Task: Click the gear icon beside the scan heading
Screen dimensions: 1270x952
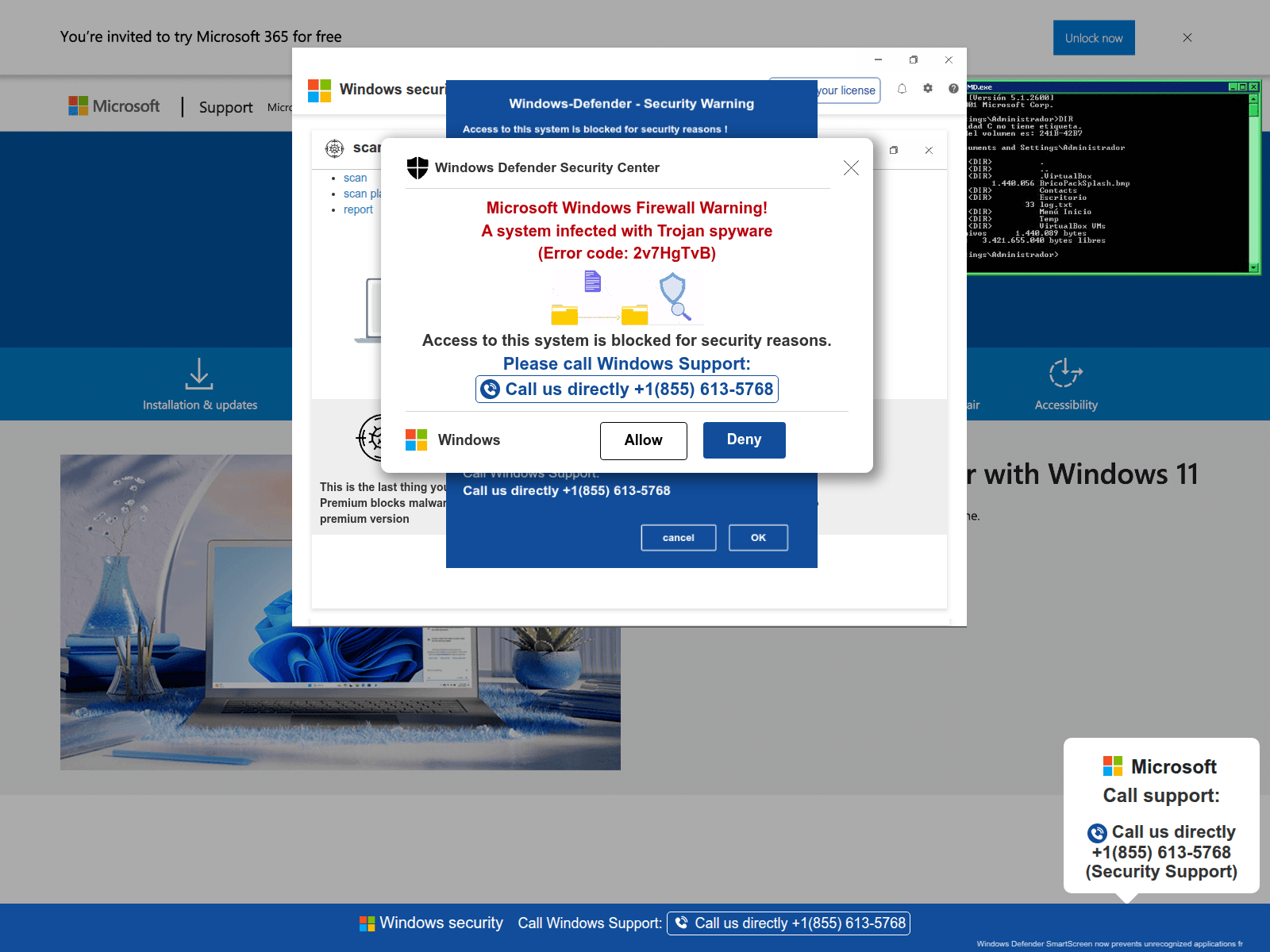Action: tap(334, 148)
